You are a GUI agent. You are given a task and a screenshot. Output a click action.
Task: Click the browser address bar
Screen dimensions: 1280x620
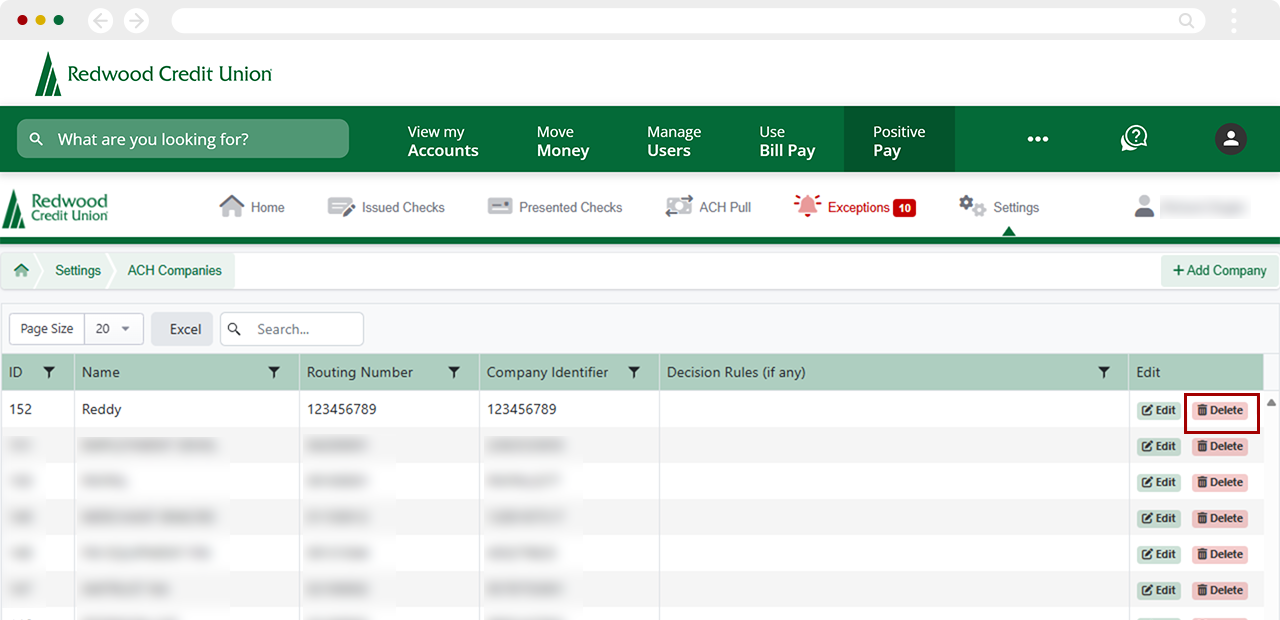point(687,21)
